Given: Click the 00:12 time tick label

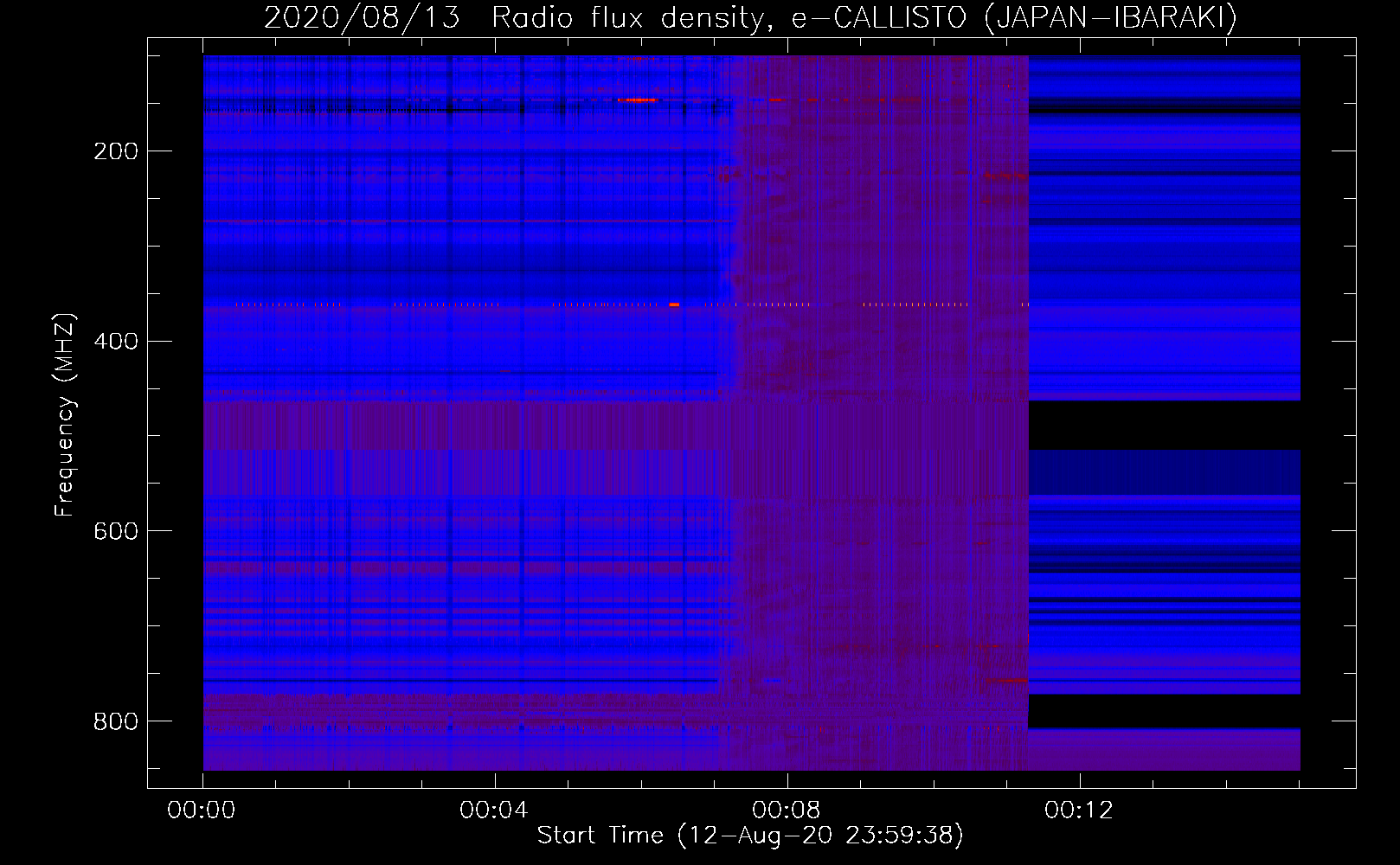Looking at the screenshot, I should tap(1079, 811).
